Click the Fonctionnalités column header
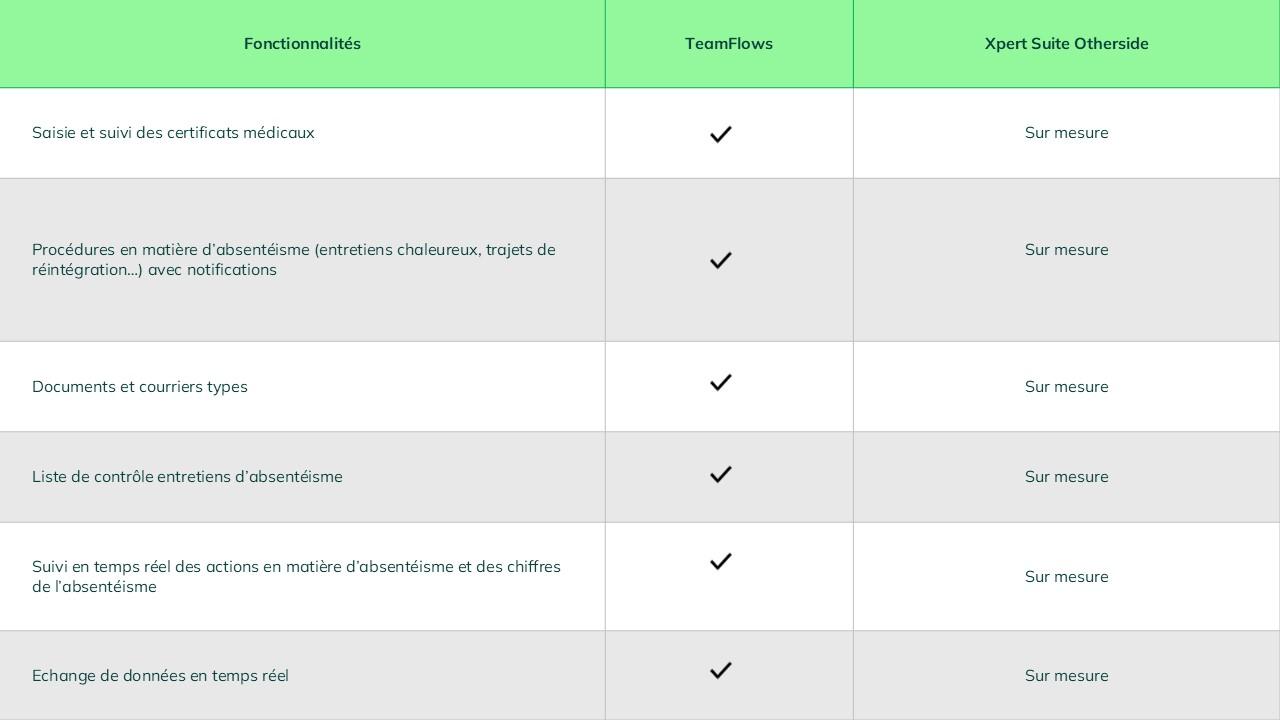This screenshot has width=1280, height=720. click(302, 44)
